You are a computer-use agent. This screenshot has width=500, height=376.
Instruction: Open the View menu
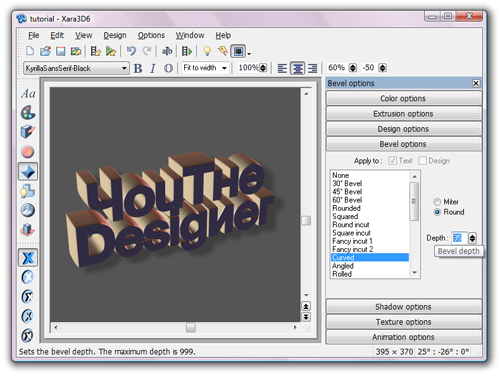click(x=83, y=35)
